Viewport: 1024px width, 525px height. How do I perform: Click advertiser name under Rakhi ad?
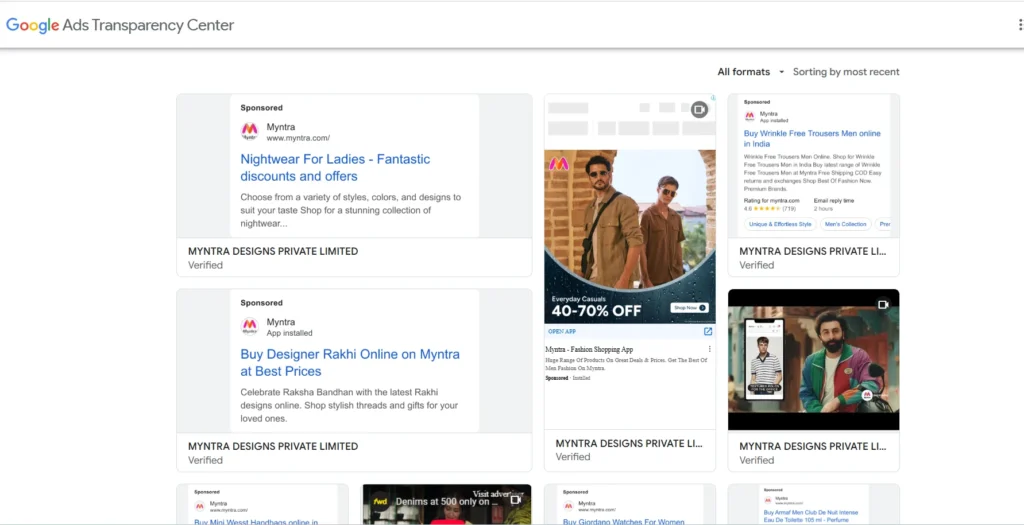coord(272,447)
